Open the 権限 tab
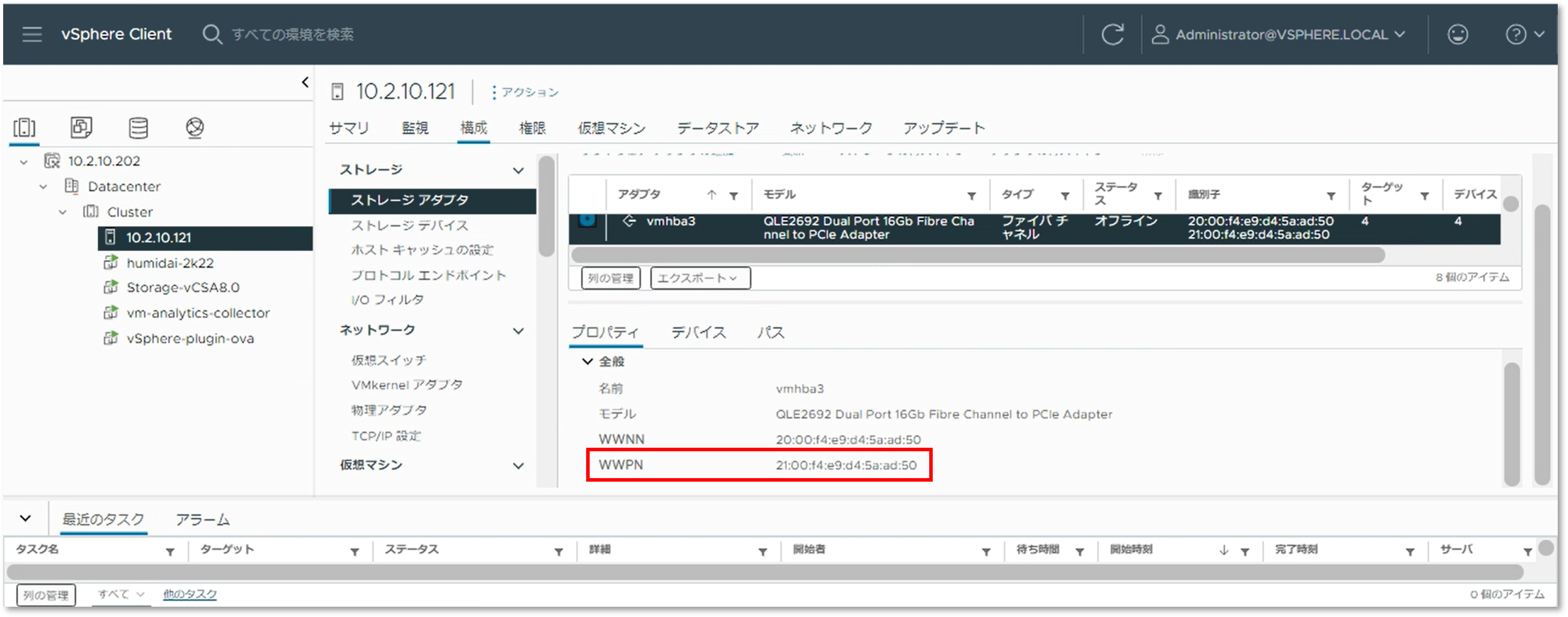The image size is (1568, 617). click(x=532, y=128)
